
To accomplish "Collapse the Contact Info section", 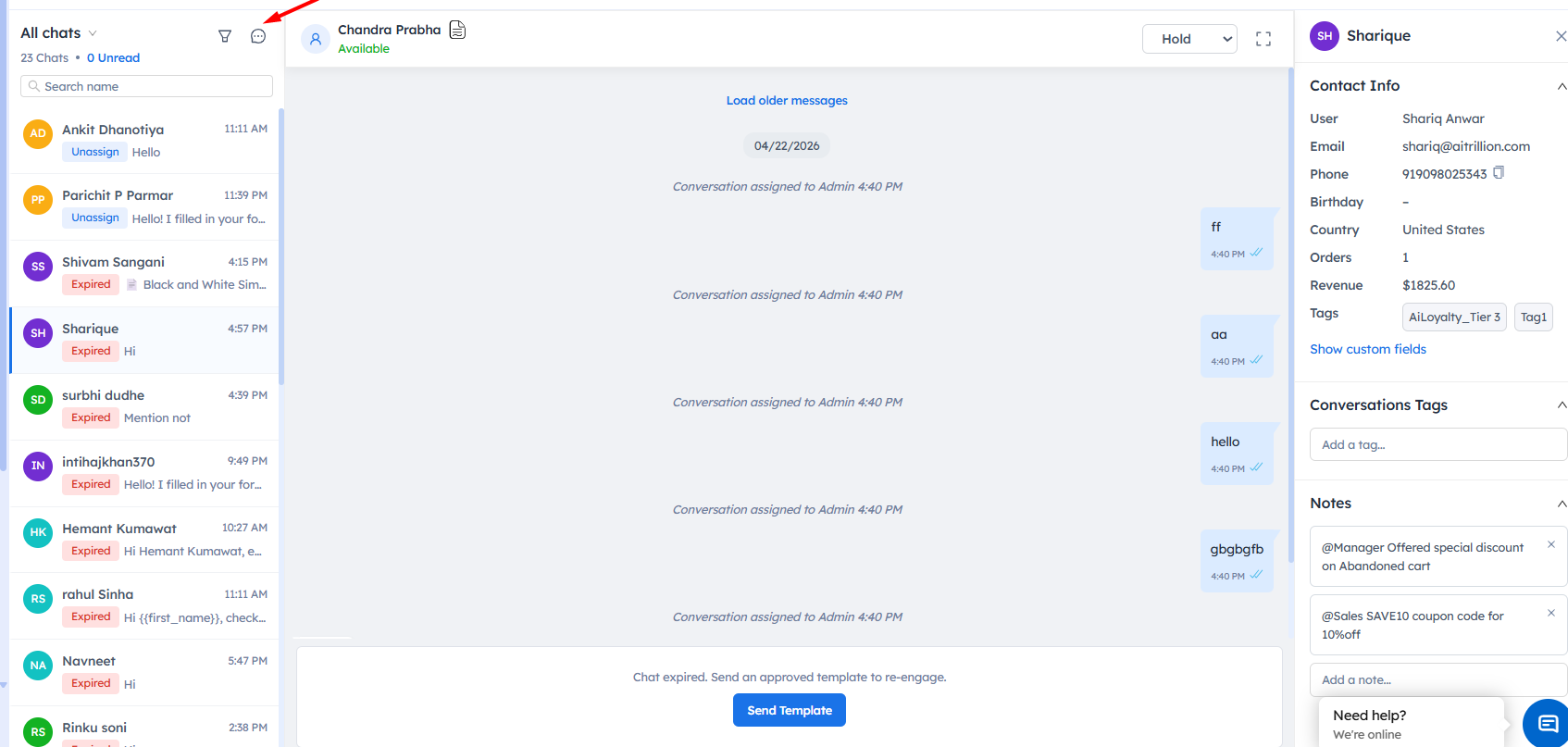I will click(1561, 86).
